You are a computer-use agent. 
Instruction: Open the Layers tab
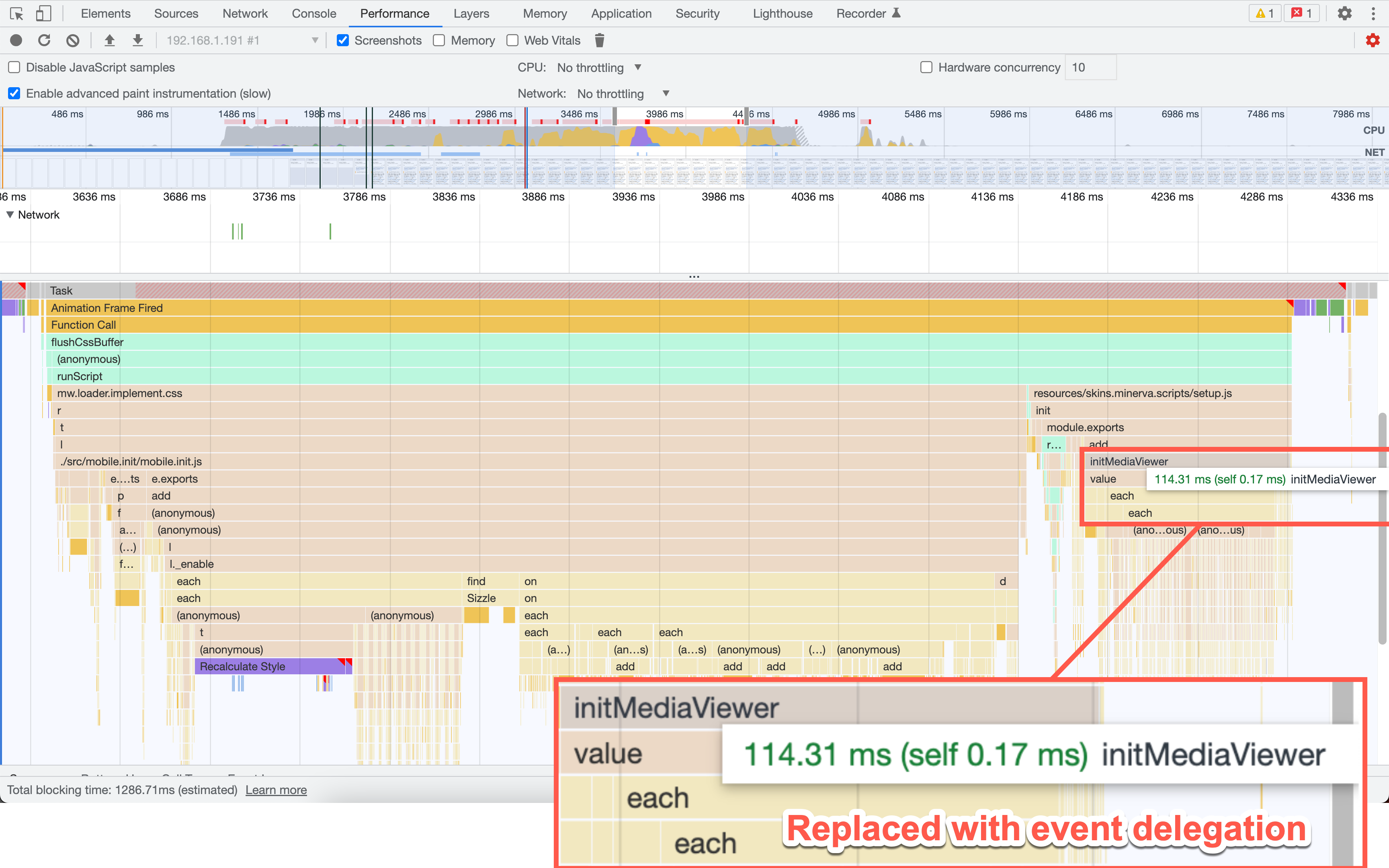(471, 13)
